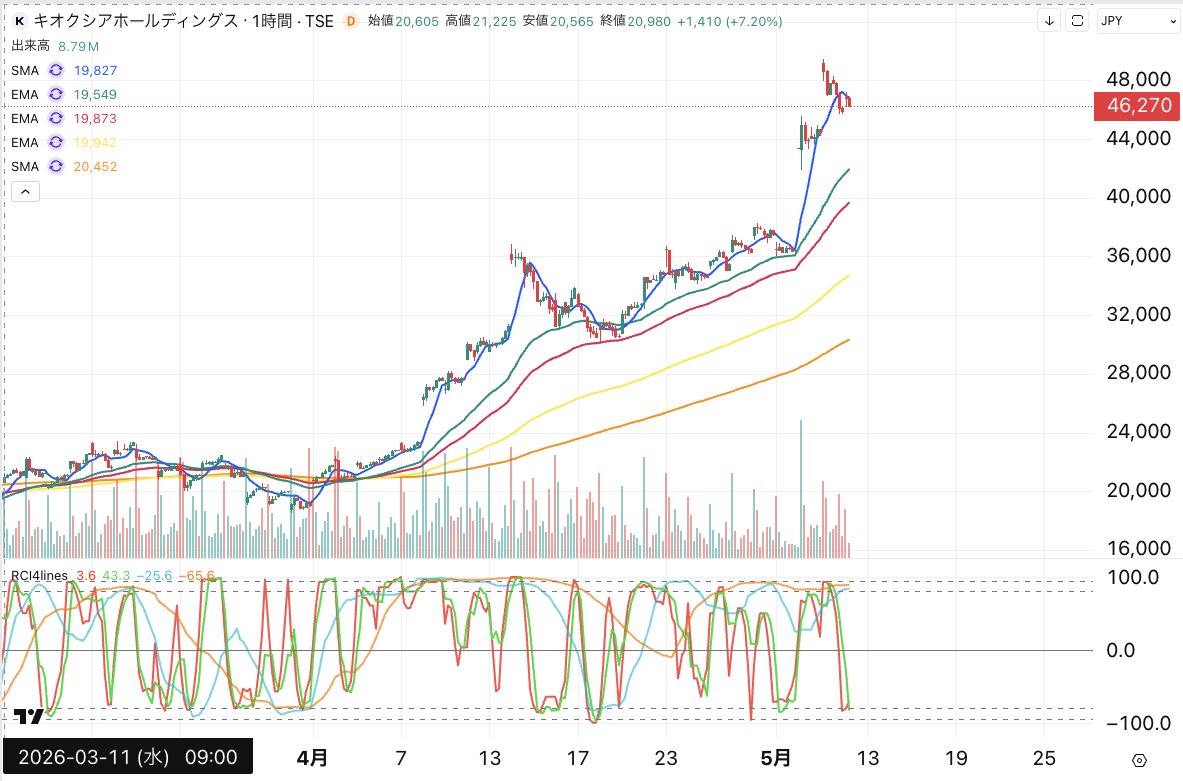This screenshot has width=1183, height=781.
Task: Click the refresh icon beside SMA 19,827
Action: 56,70
